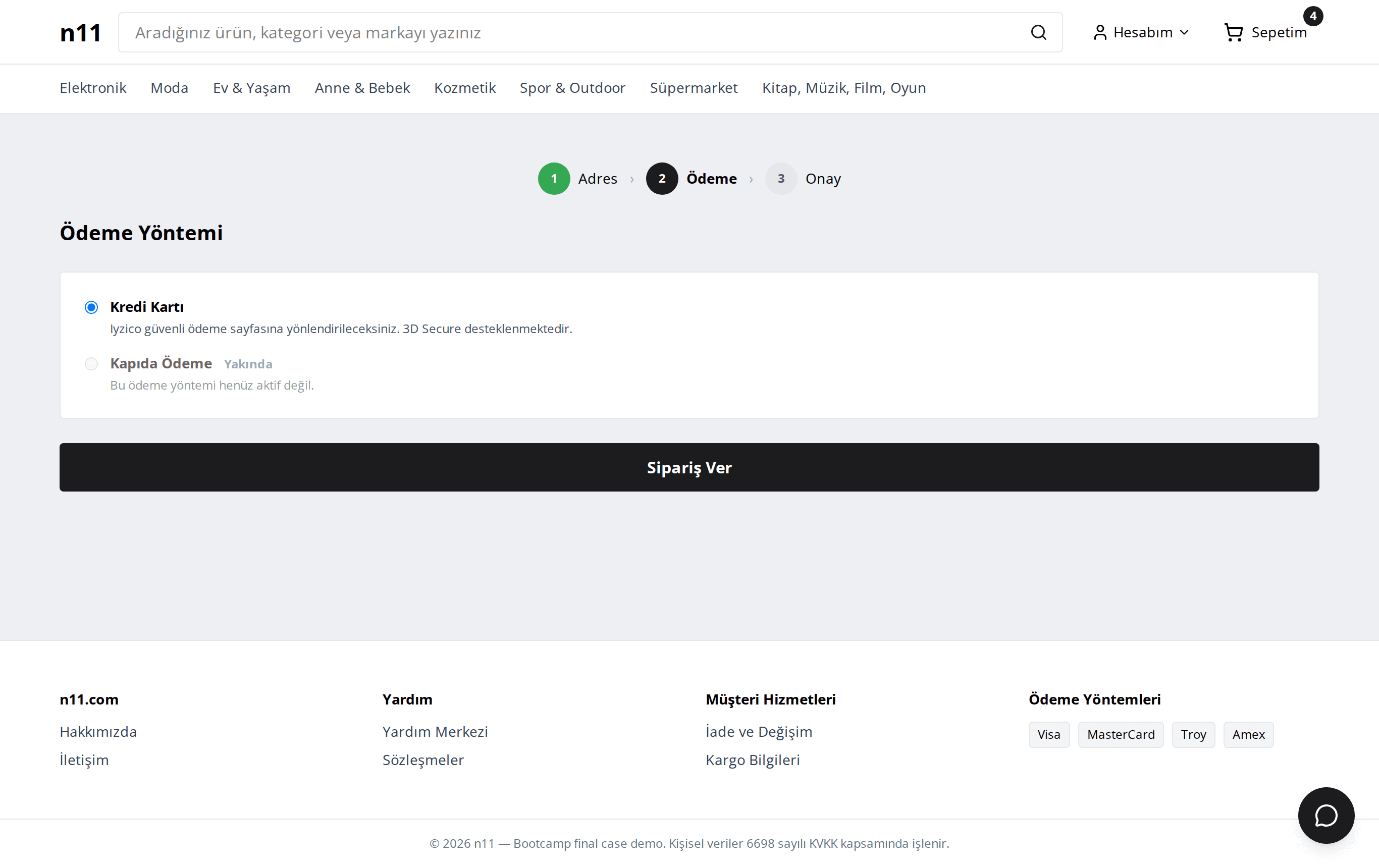Open the Sepetim cart icon
This screenshot has height=868, width=1379.
point(1233,33)
